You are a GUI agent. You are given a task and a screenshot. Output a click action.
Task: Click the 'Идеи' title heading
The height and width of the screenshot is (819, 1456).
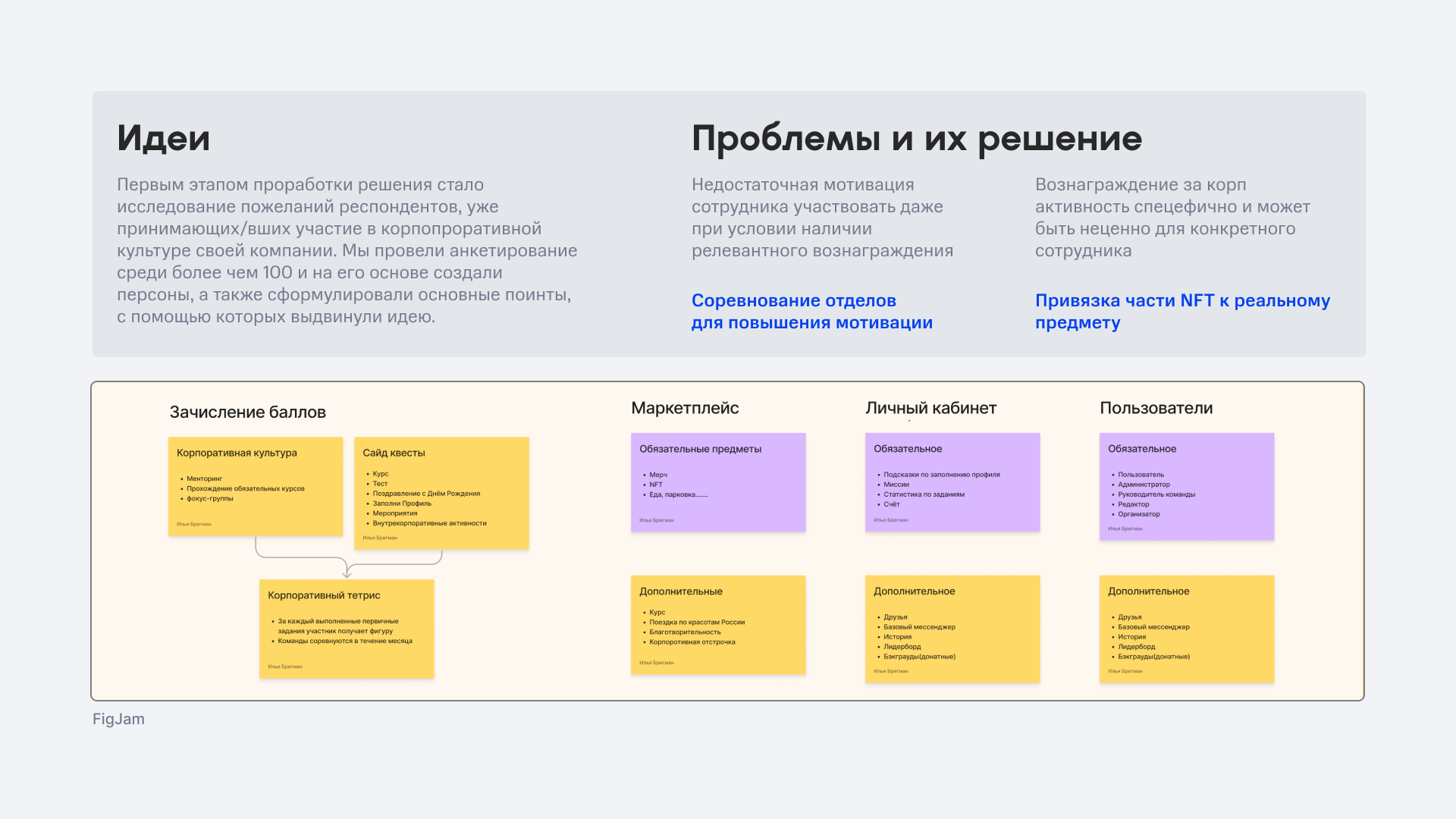click(163, 138)
